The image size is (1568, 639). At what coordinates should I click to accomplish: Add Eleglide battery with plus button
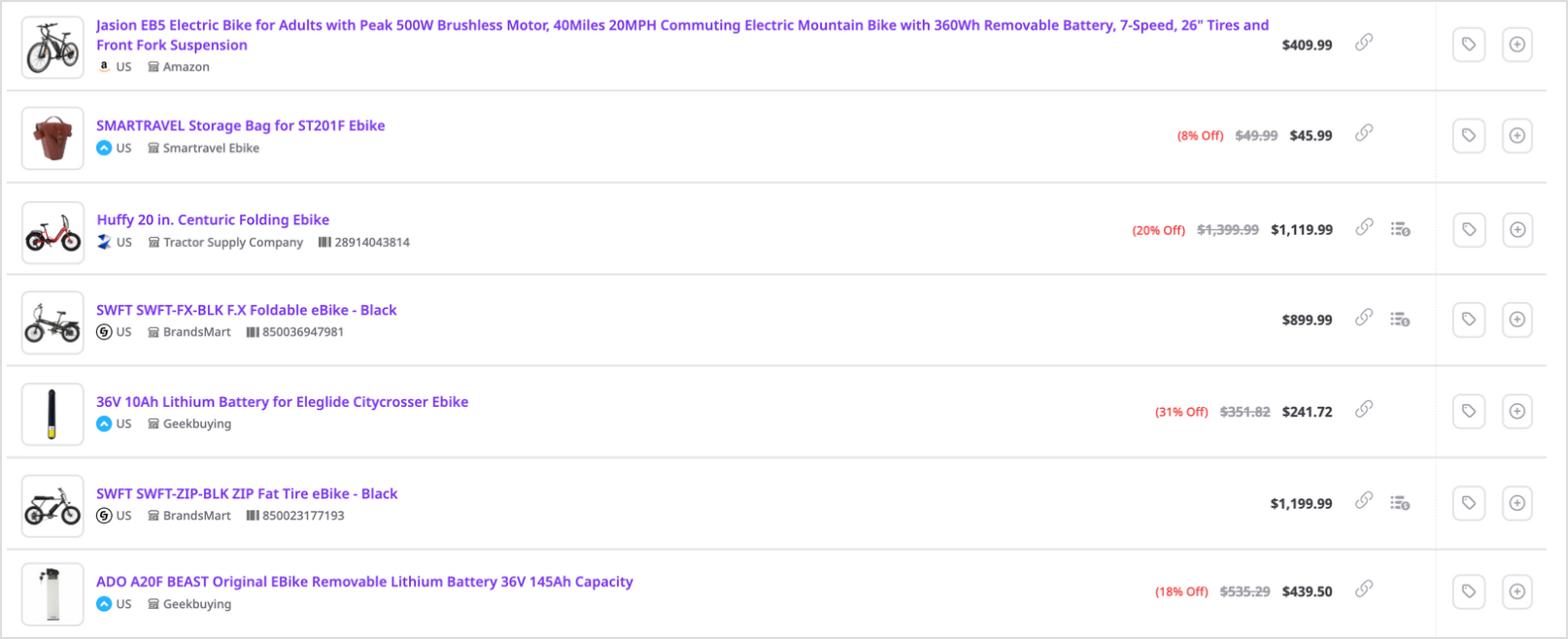point(1517,411)
